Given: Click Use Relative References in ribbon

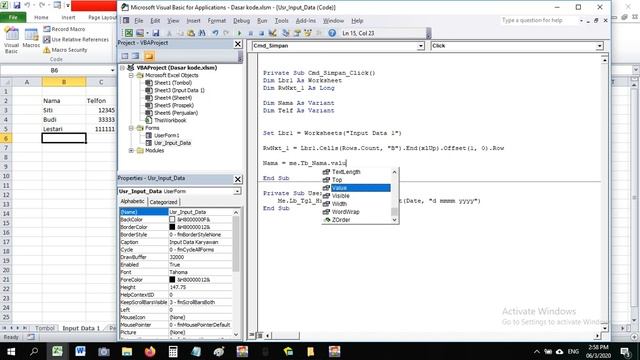Looking at the screenshot, I should coord(76,40).
